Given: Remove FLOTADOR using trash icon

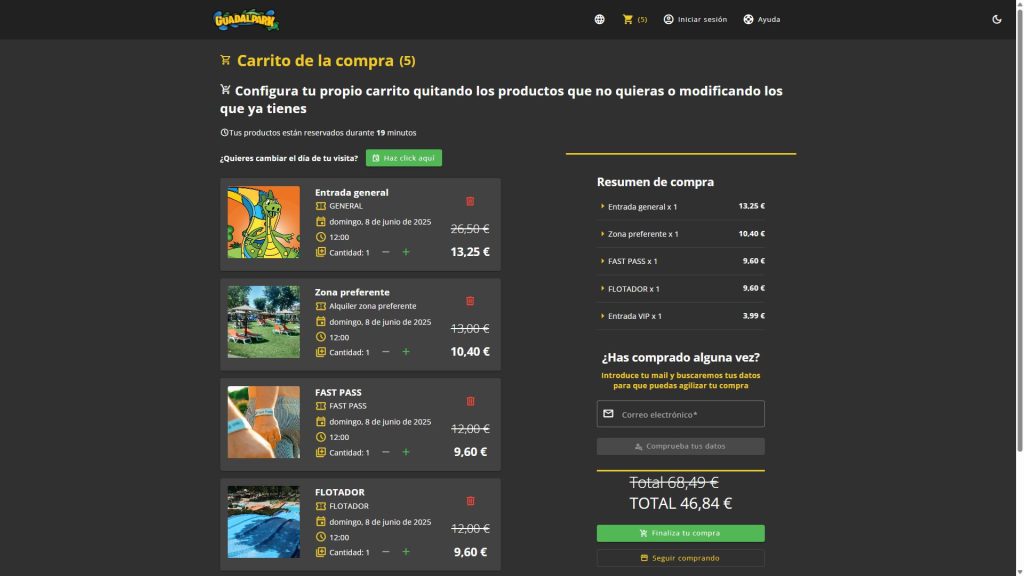Looking at the screenshot, I should [470, 501].
